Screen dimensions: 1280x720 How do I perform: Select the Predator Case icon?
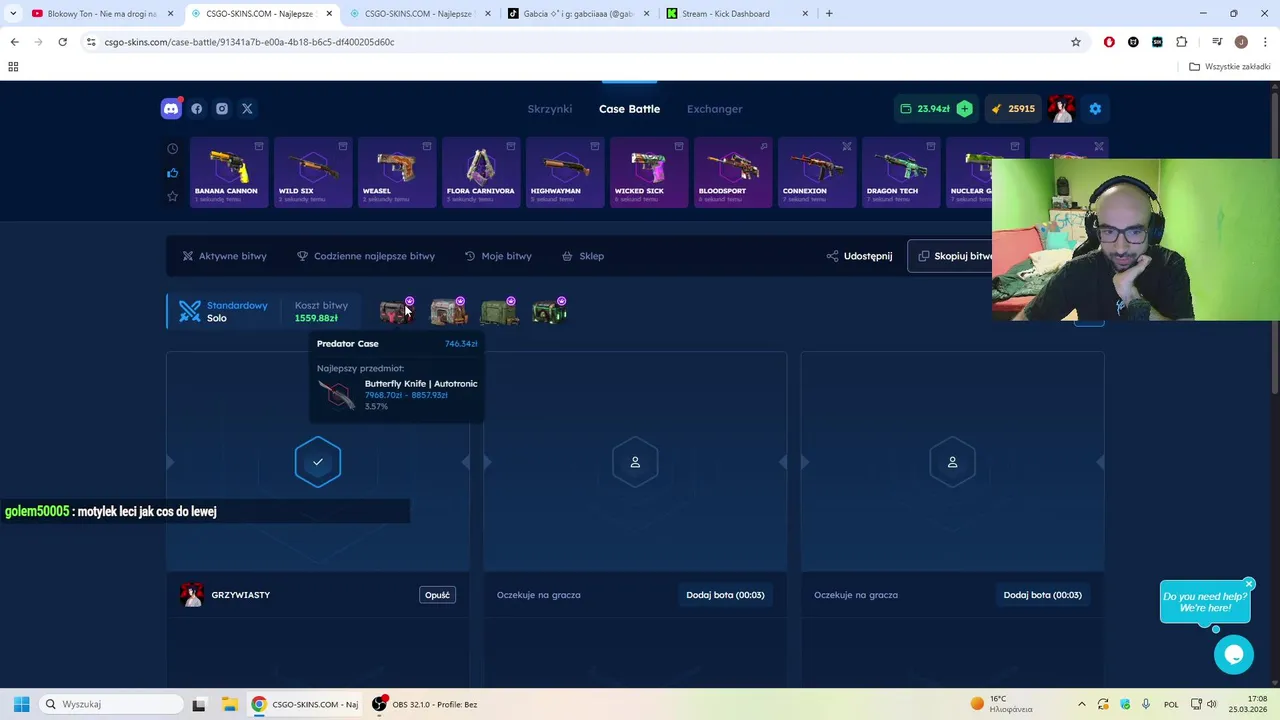(x=396, y=312)
